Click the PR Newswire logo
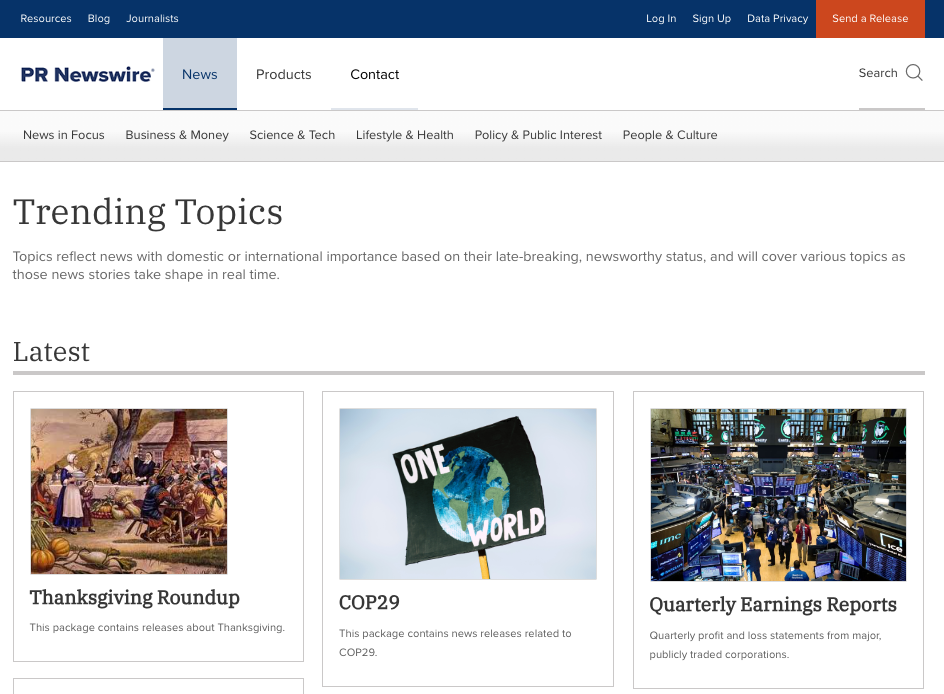 [88, 75]
